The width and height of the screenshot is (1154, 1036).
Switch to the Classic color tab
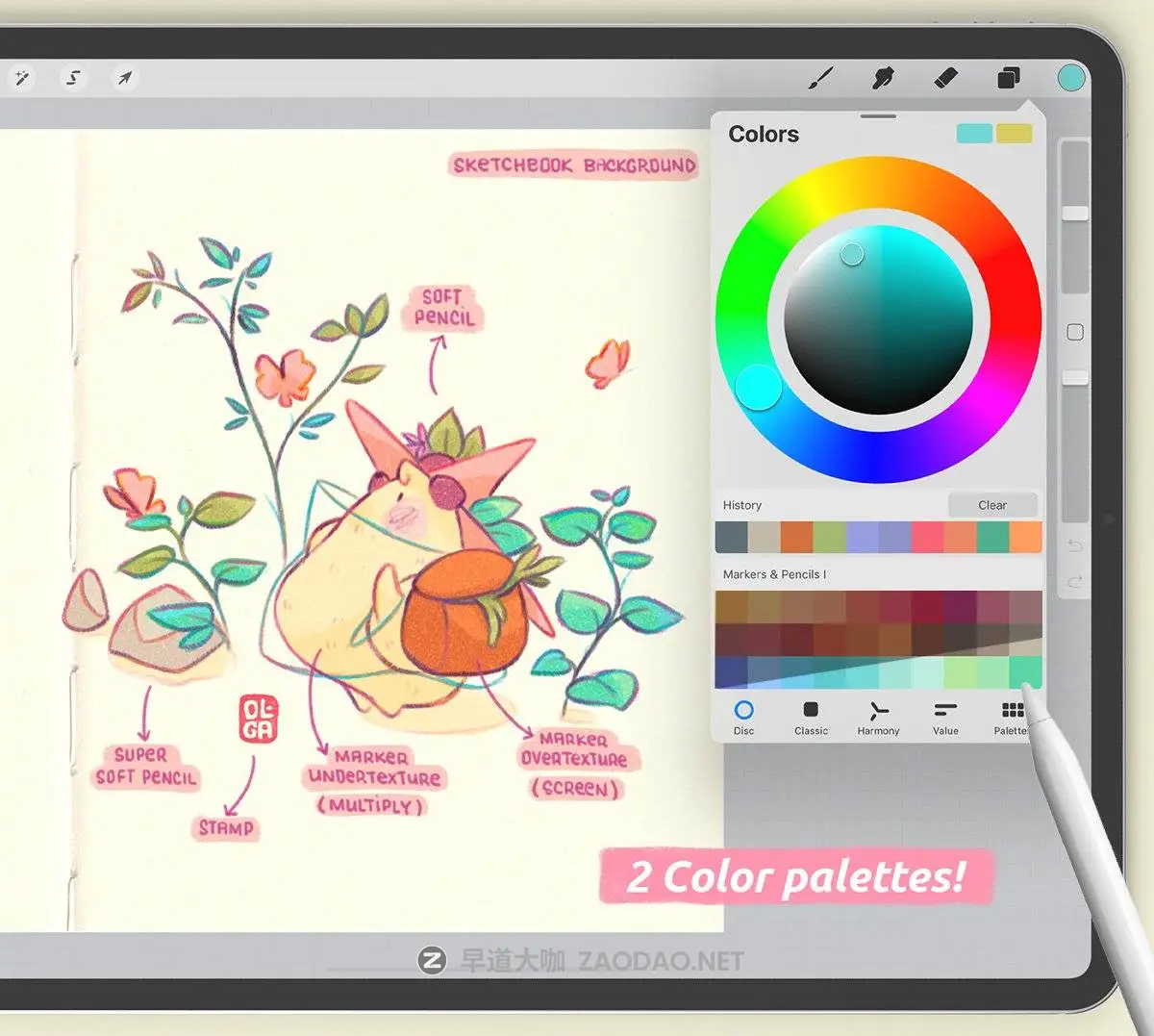[811, 717]
